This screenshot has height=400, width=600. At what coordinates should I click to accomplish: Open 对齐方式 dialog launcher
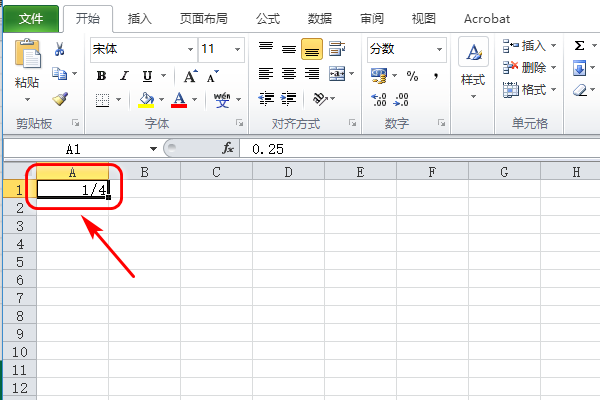pyautogui.click(x=352, y=123)
